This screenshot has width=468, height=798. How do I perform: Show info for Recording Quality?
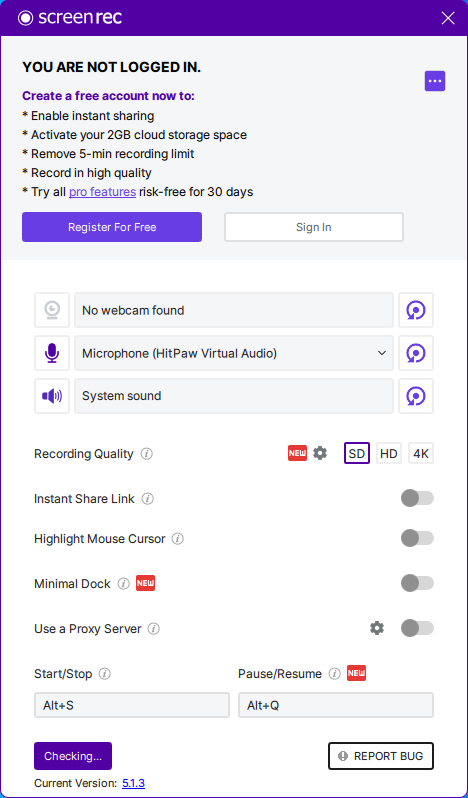click(147, 453)
